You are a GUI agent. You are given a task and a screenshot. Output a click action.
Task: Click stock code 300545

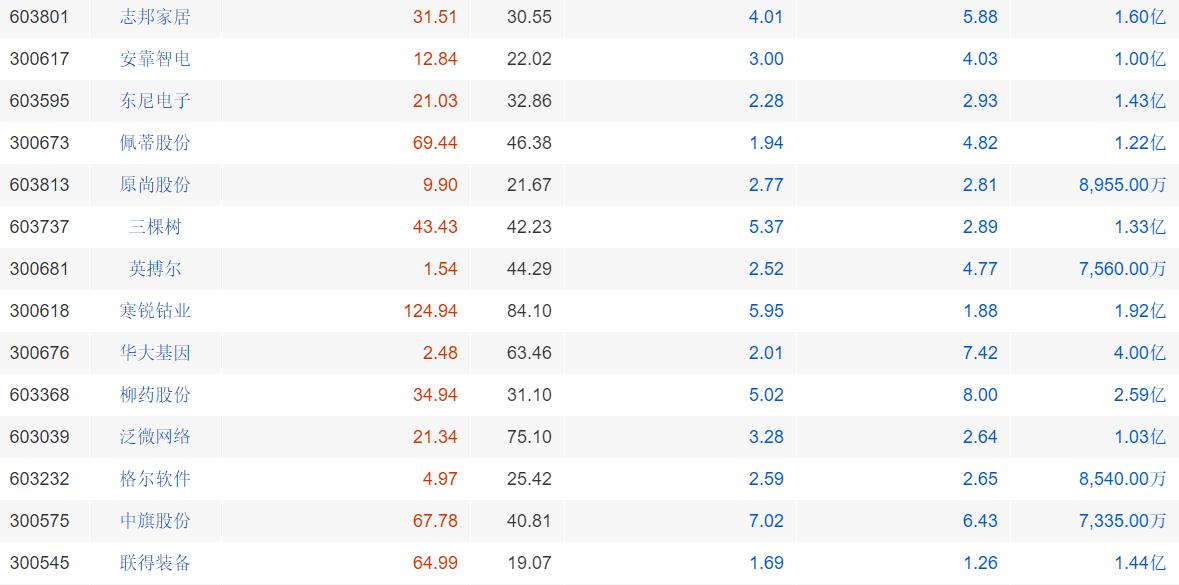pos(39,562)
